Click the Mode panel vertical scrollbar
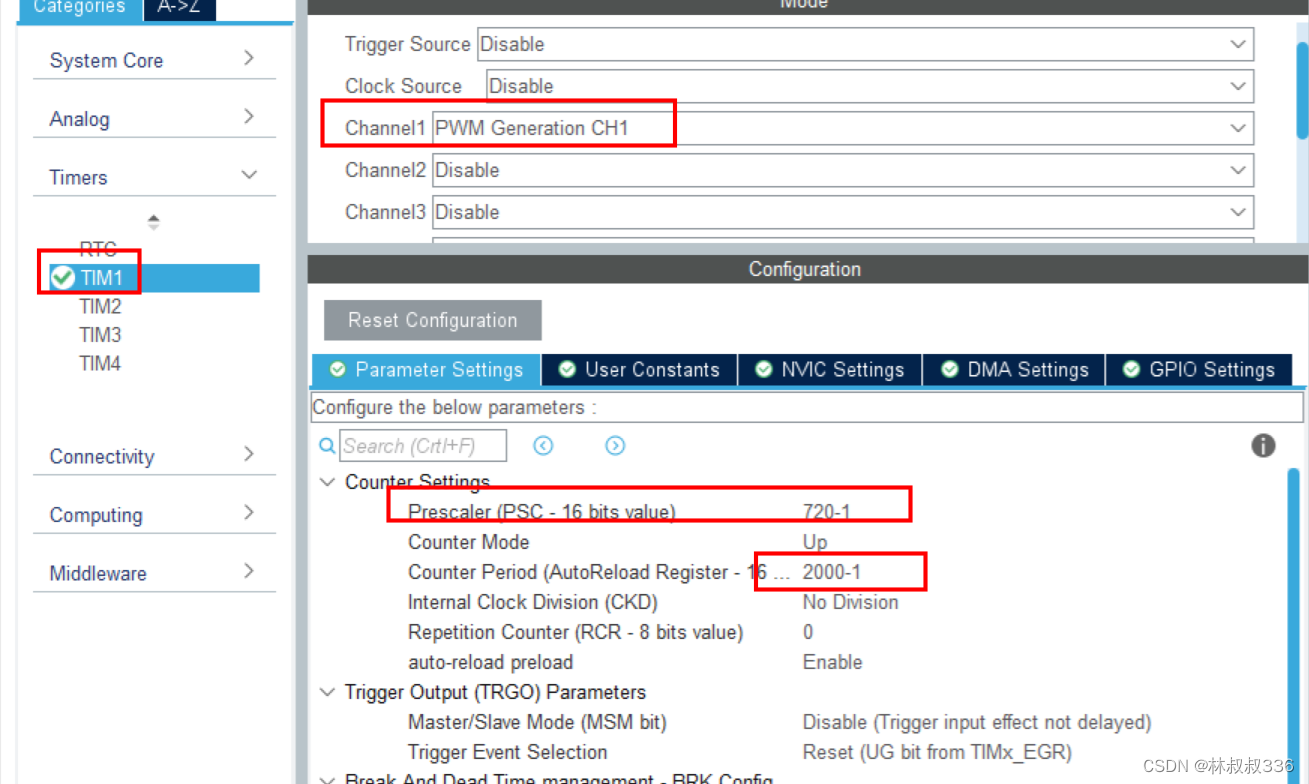Image resolution: width=1309 pixels, height=784 pixels. 1302,90
